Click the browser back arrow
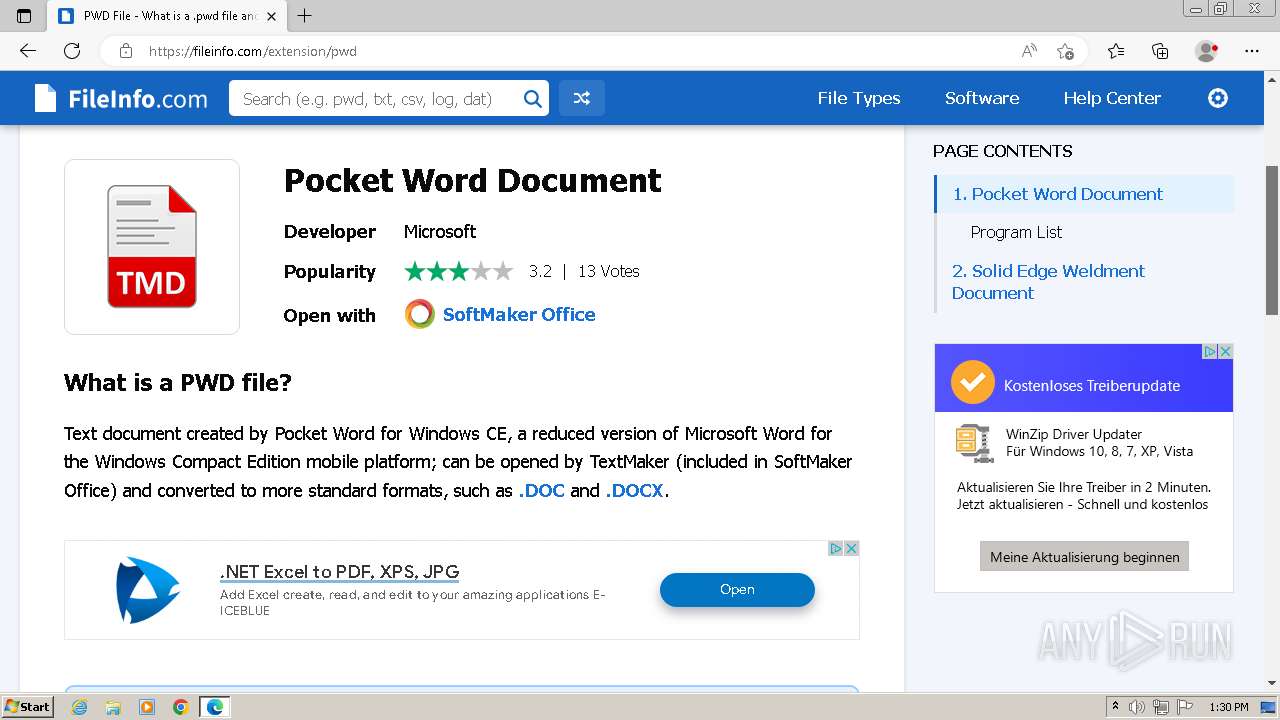This screenshot has height=720, width=1280. click(28, 51)
